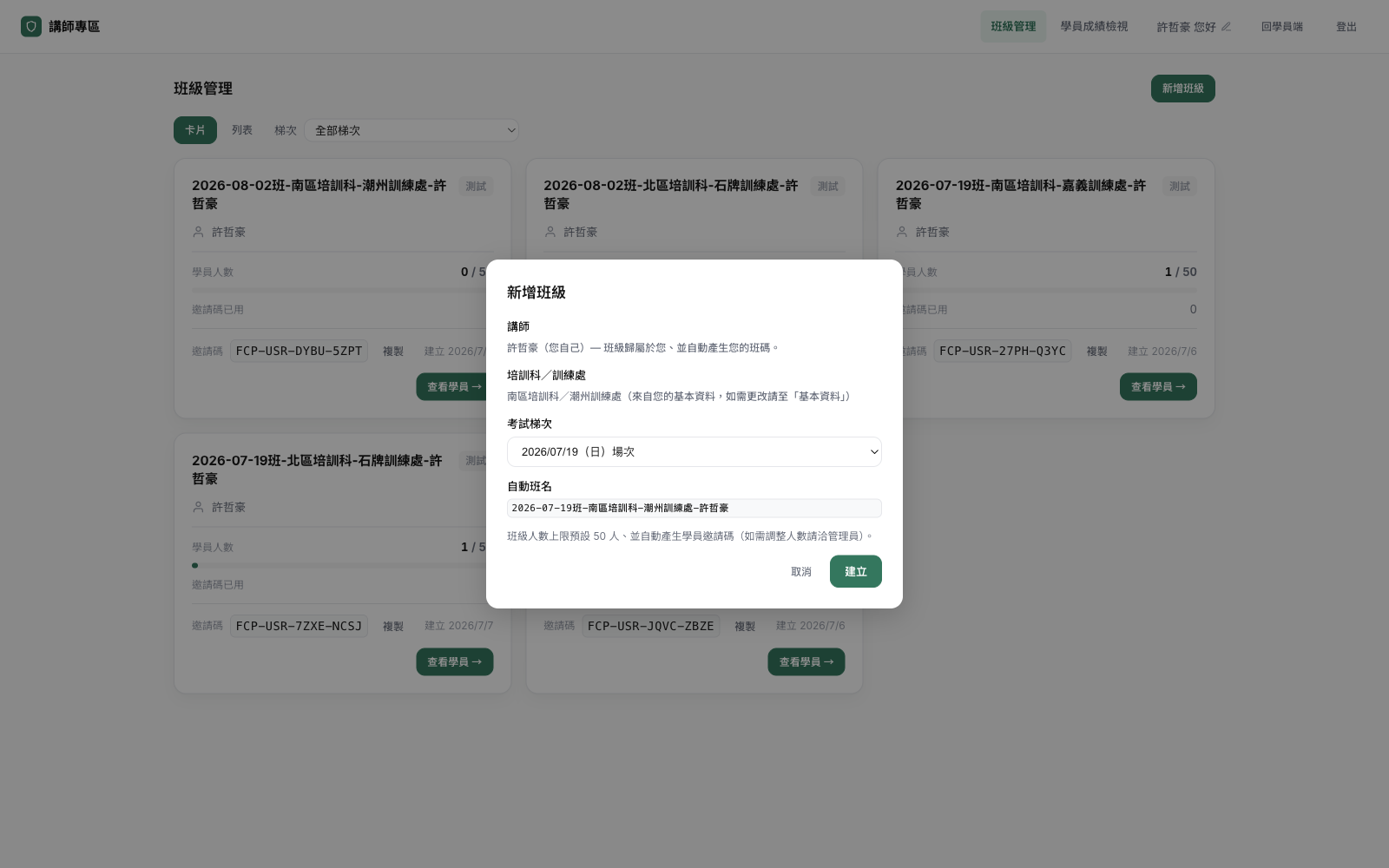Switch to 卡片 view toggle

[x=195, y=130]
